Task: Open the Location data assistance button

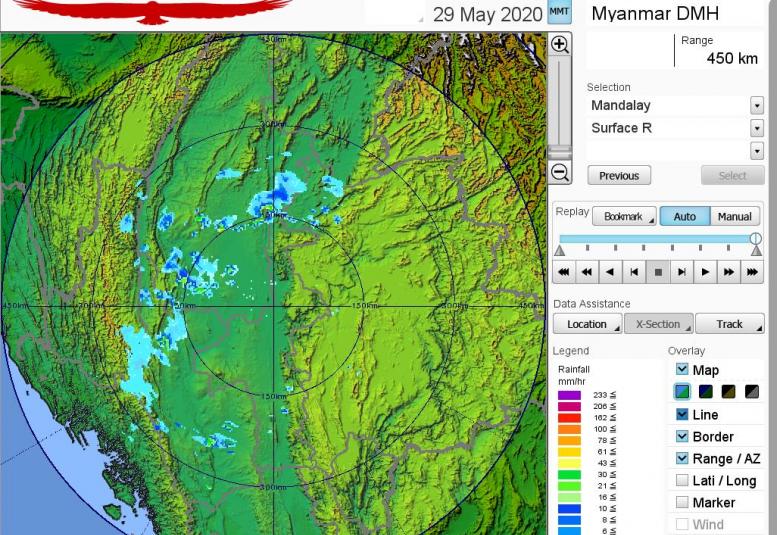Action: pos(587,324)
